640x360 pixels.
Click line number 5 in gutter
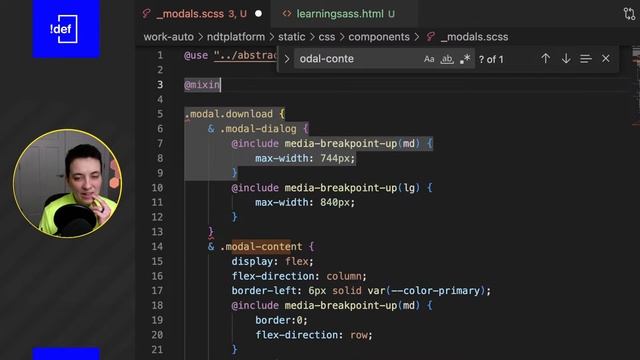click(160, 114)
